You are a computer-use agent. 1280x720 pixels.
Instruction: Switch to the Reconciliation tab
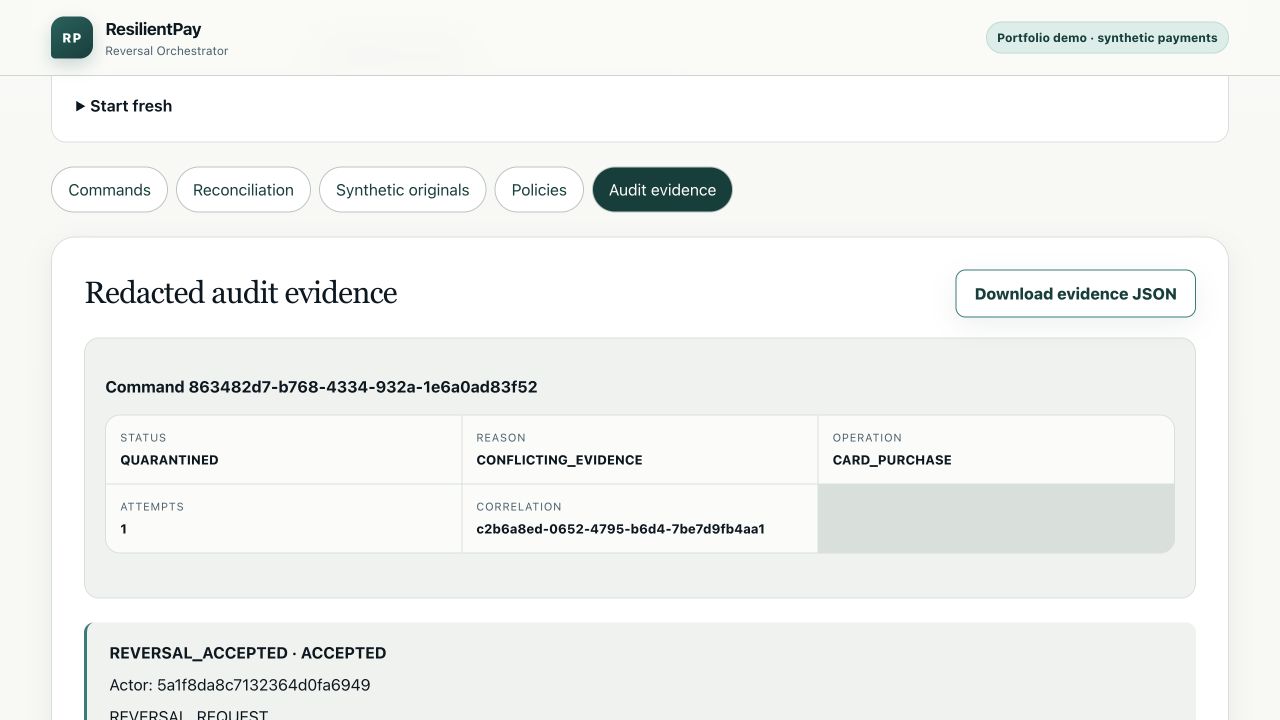[243, 190]
